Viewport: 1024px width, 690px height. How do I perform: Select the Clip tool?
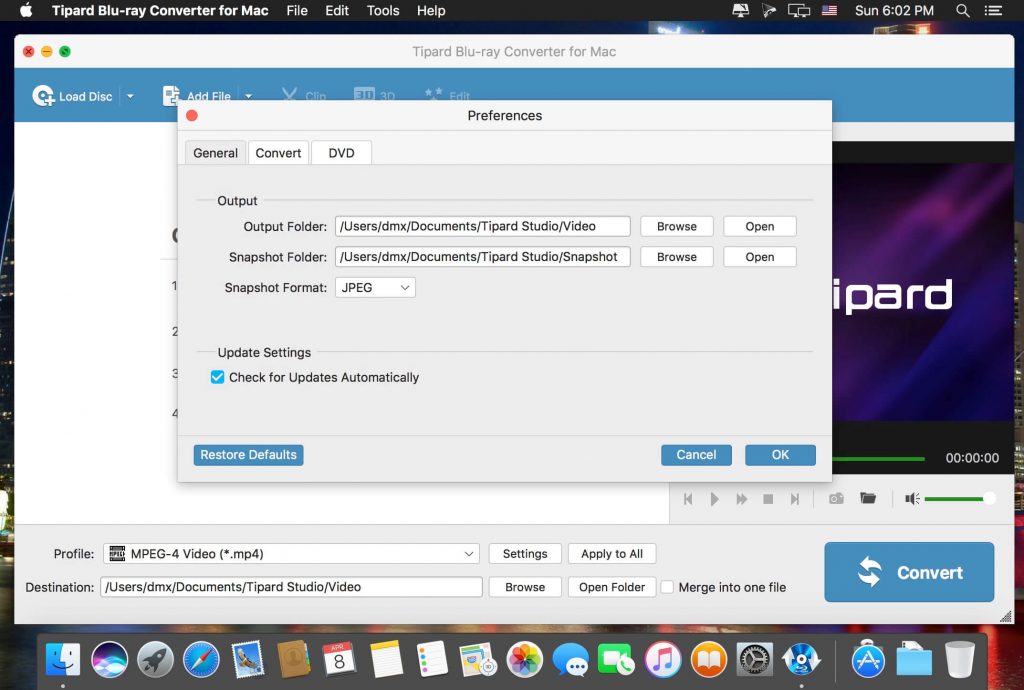[x=302, y=92]
